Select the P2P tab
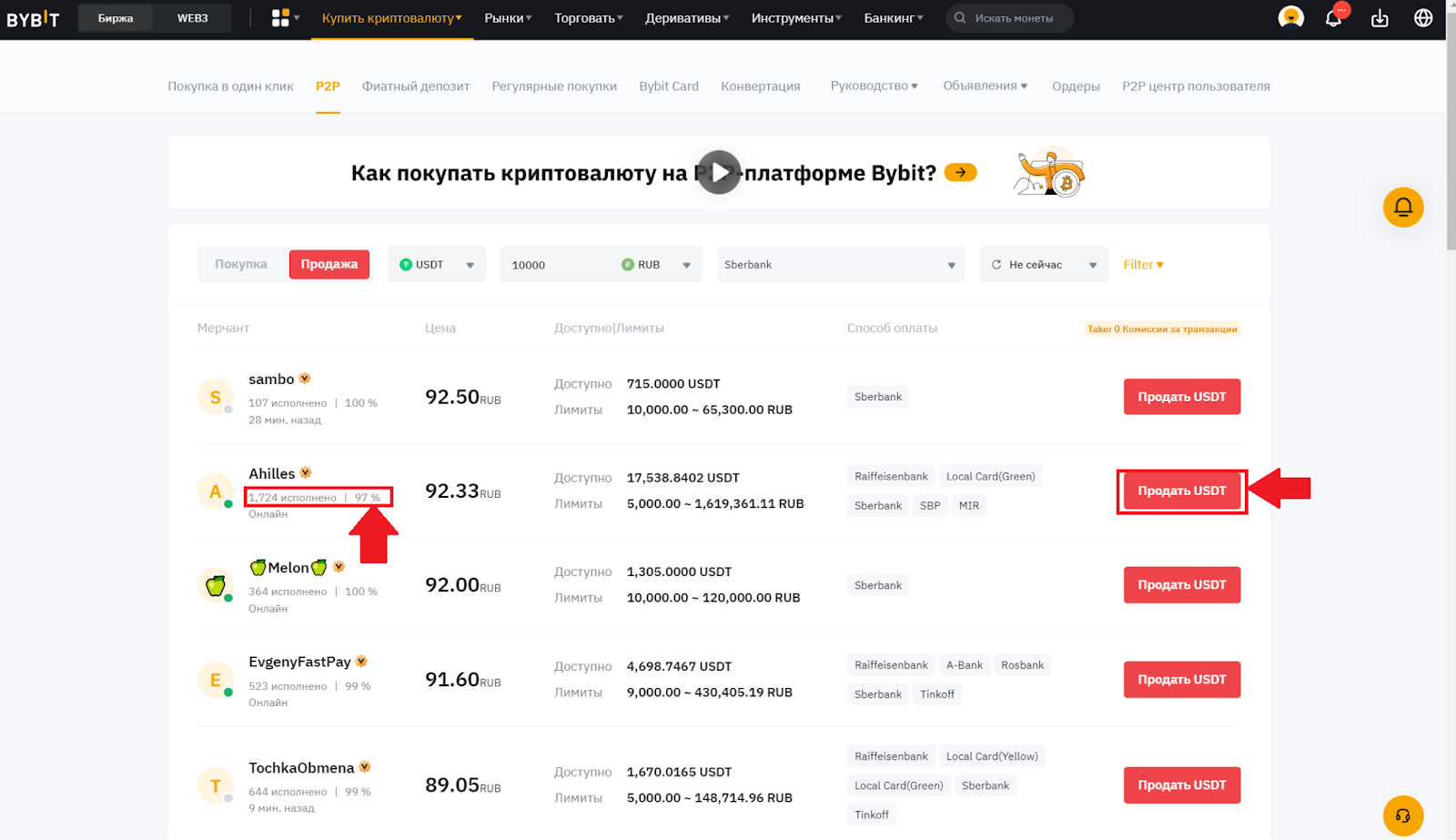 [x=328, y=86]
